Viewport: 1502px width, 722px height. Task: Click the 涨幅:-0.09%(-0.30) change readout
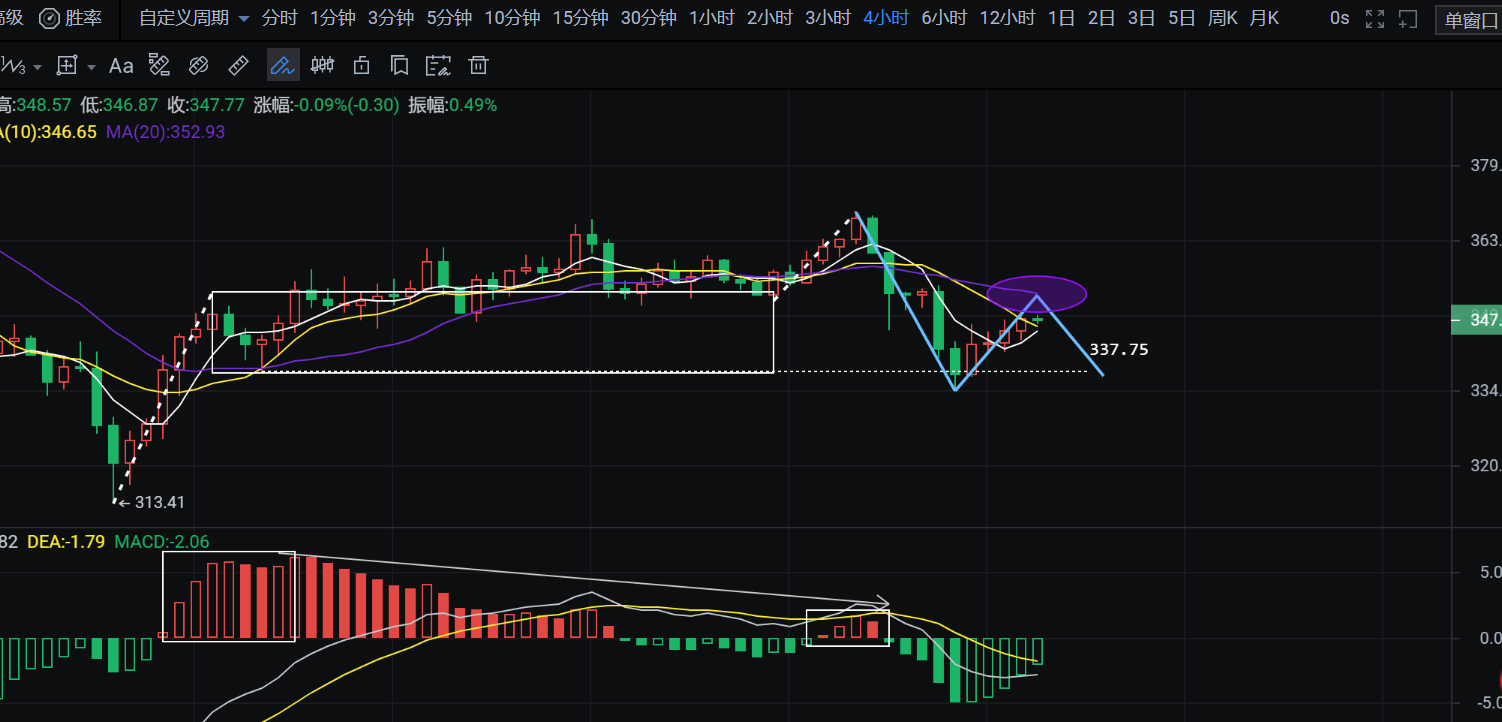coord(326,105)
